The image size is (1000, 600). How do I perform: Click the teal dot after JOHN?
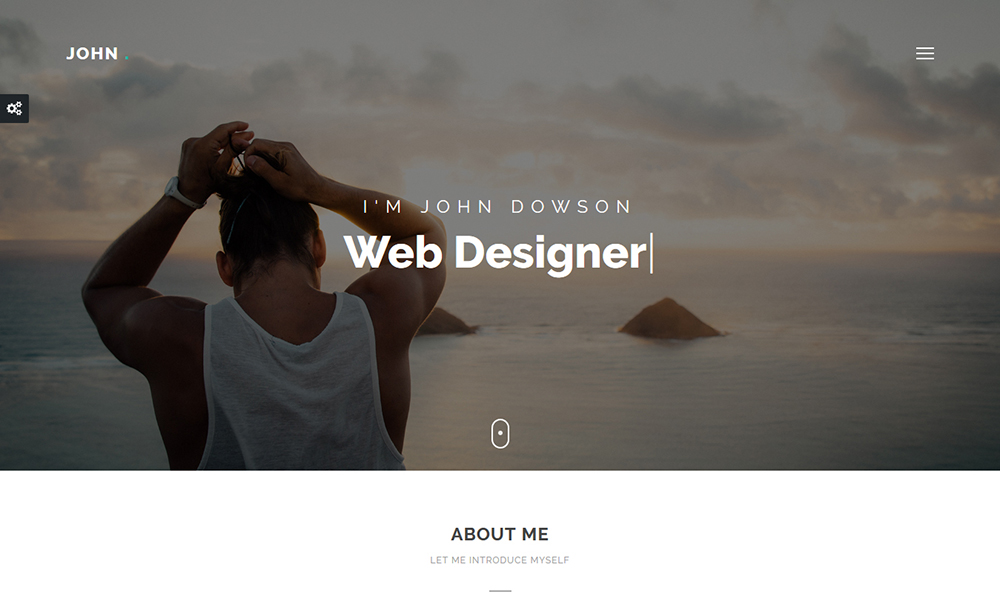127,59
